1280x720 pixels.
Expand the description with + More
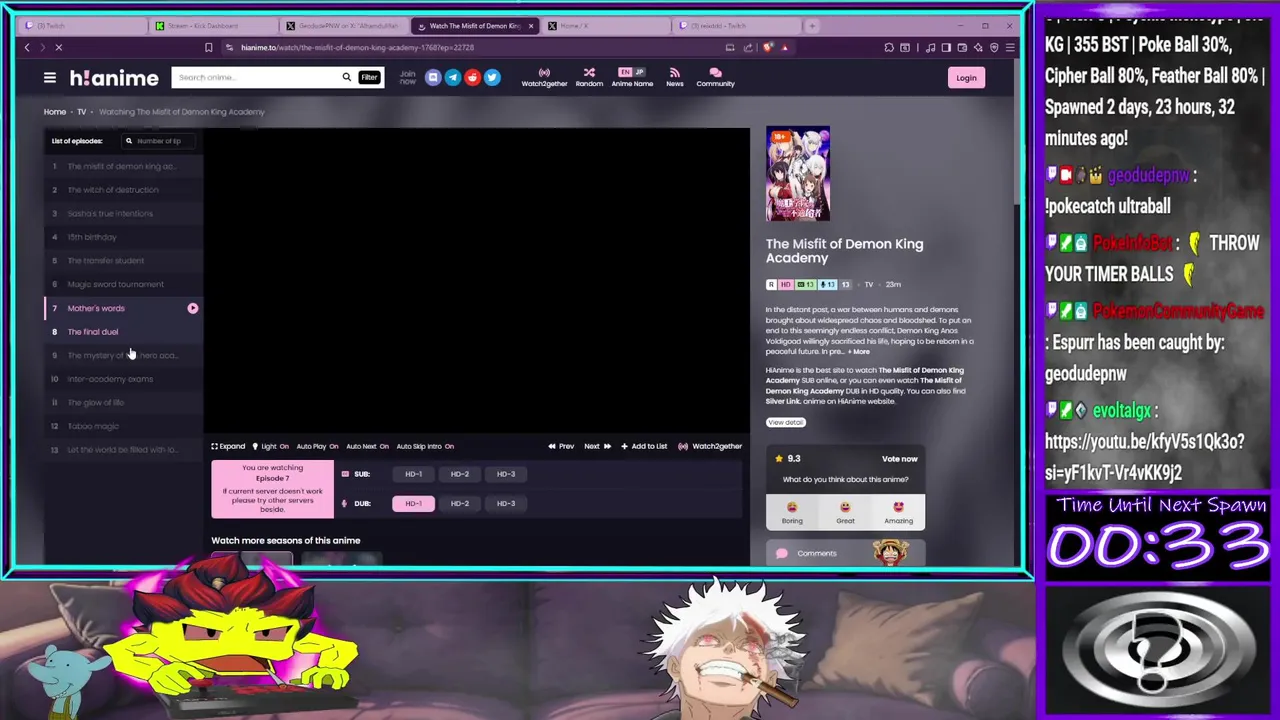(859, 352)
